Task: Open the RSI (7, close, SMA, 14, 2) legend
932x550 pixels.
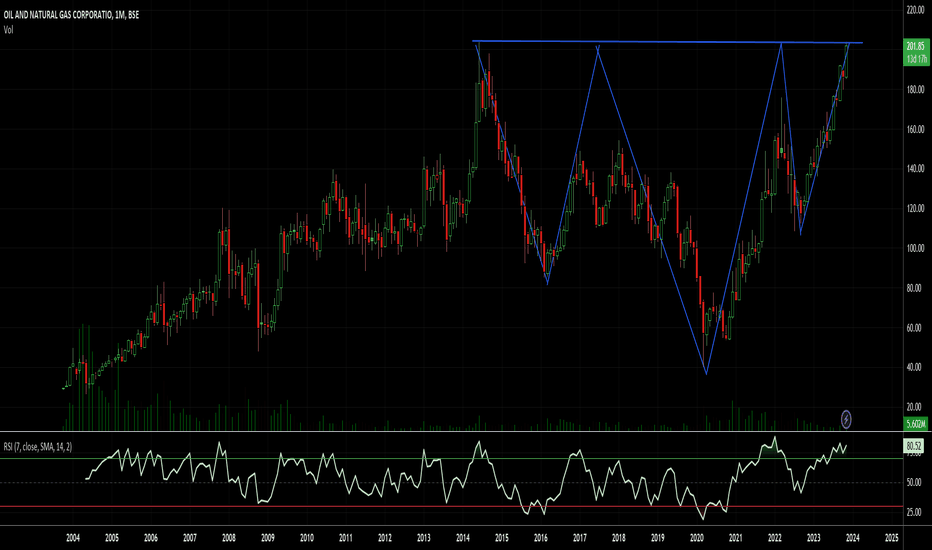Action: click(37, 447)
